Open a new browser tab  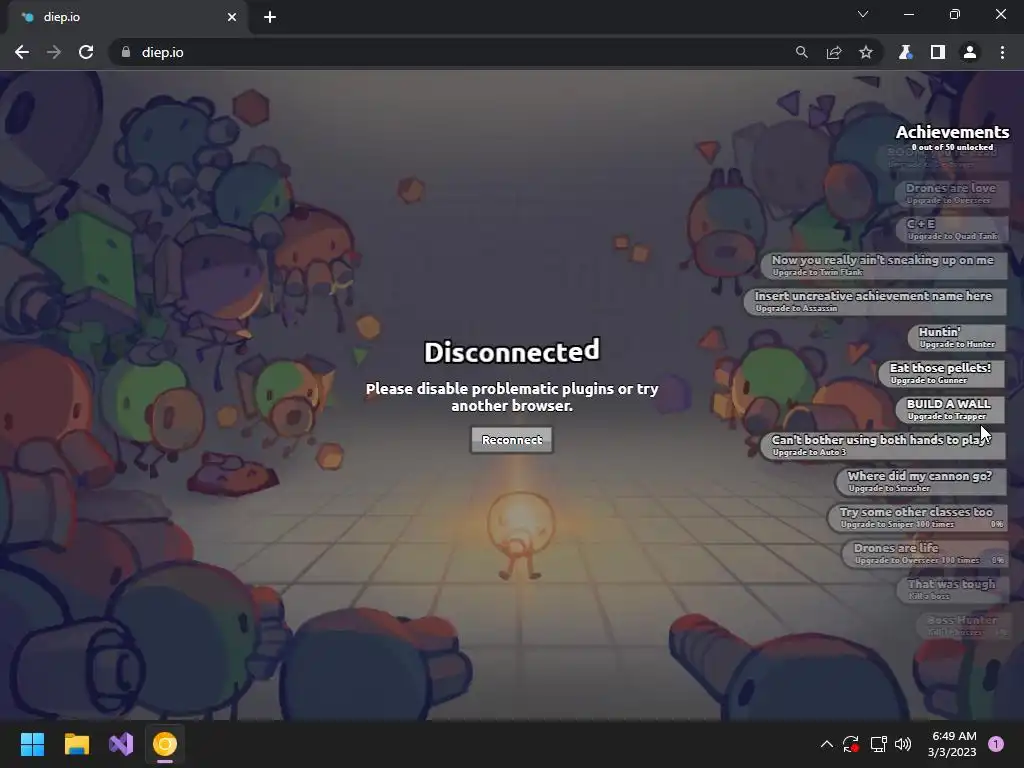click(270, 17)
